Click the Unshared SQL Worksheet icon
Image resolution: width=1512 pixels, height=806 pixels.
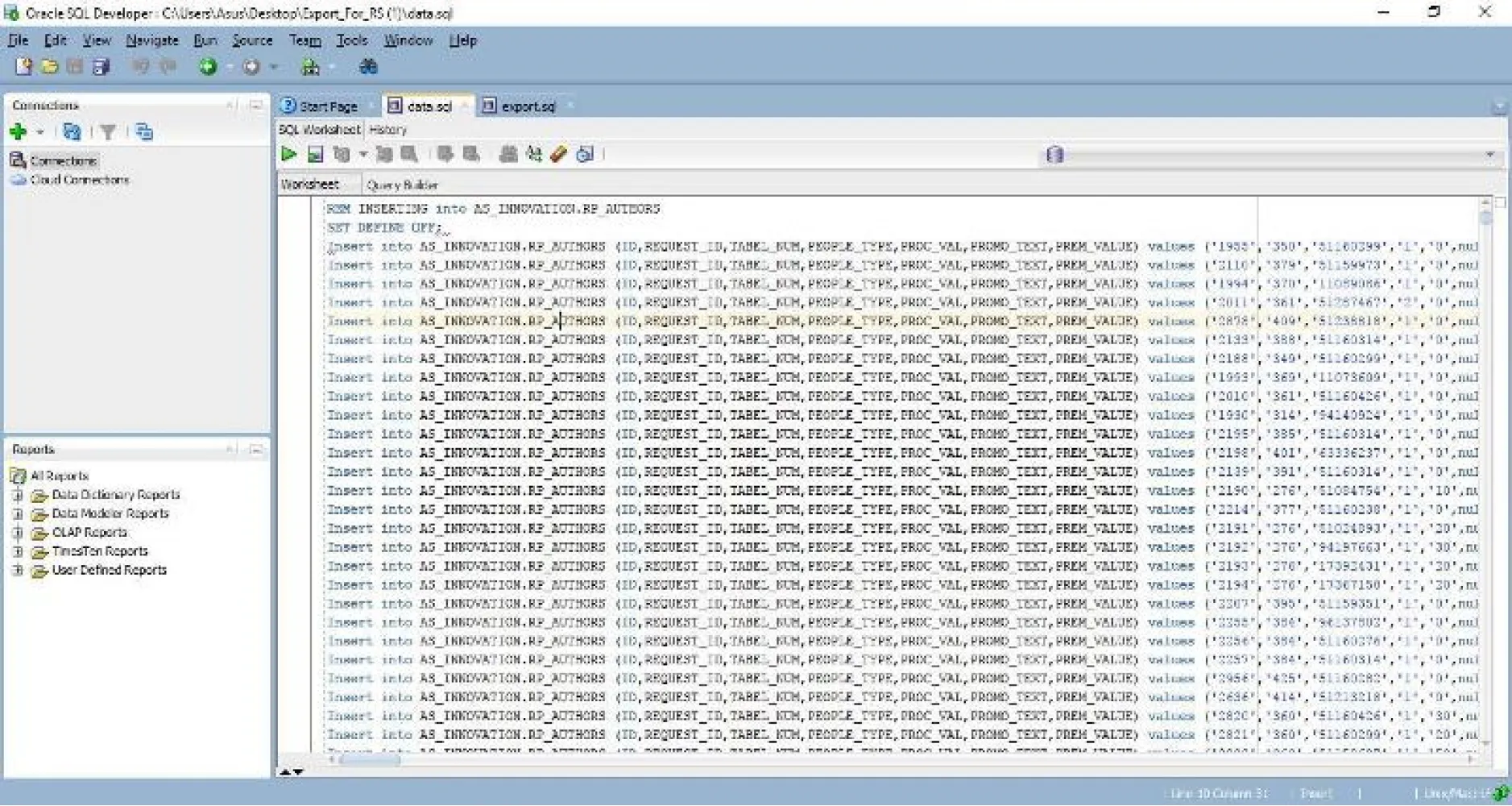[507, 154]
